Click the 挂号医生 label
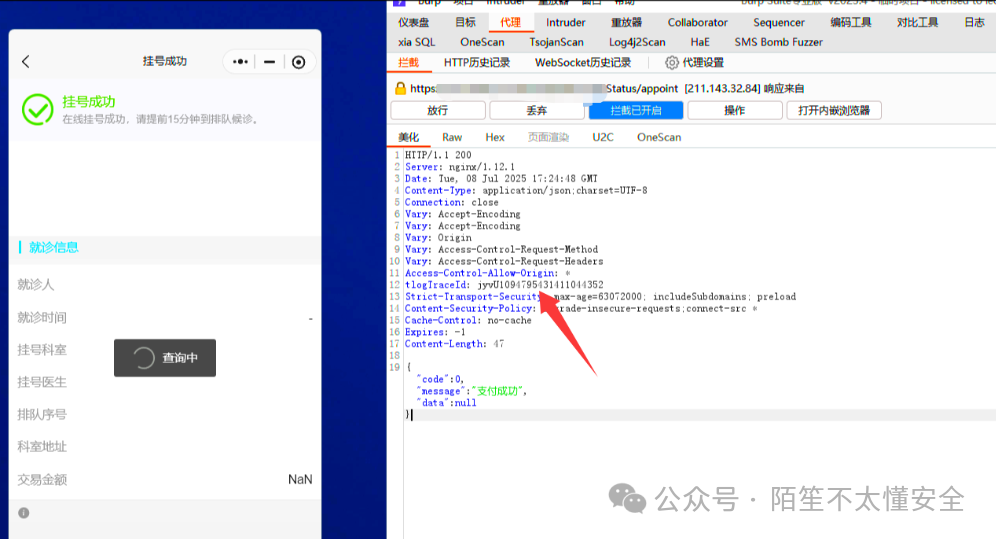 click(x=42, y=382)
